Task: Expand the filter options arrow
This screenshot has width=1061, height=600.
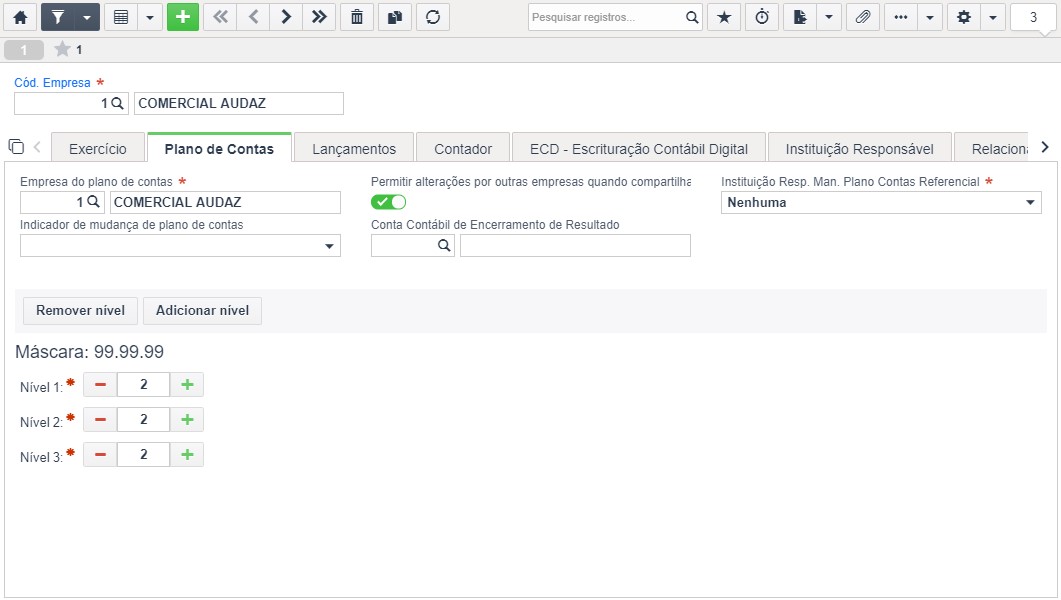Action: (87, 17)
